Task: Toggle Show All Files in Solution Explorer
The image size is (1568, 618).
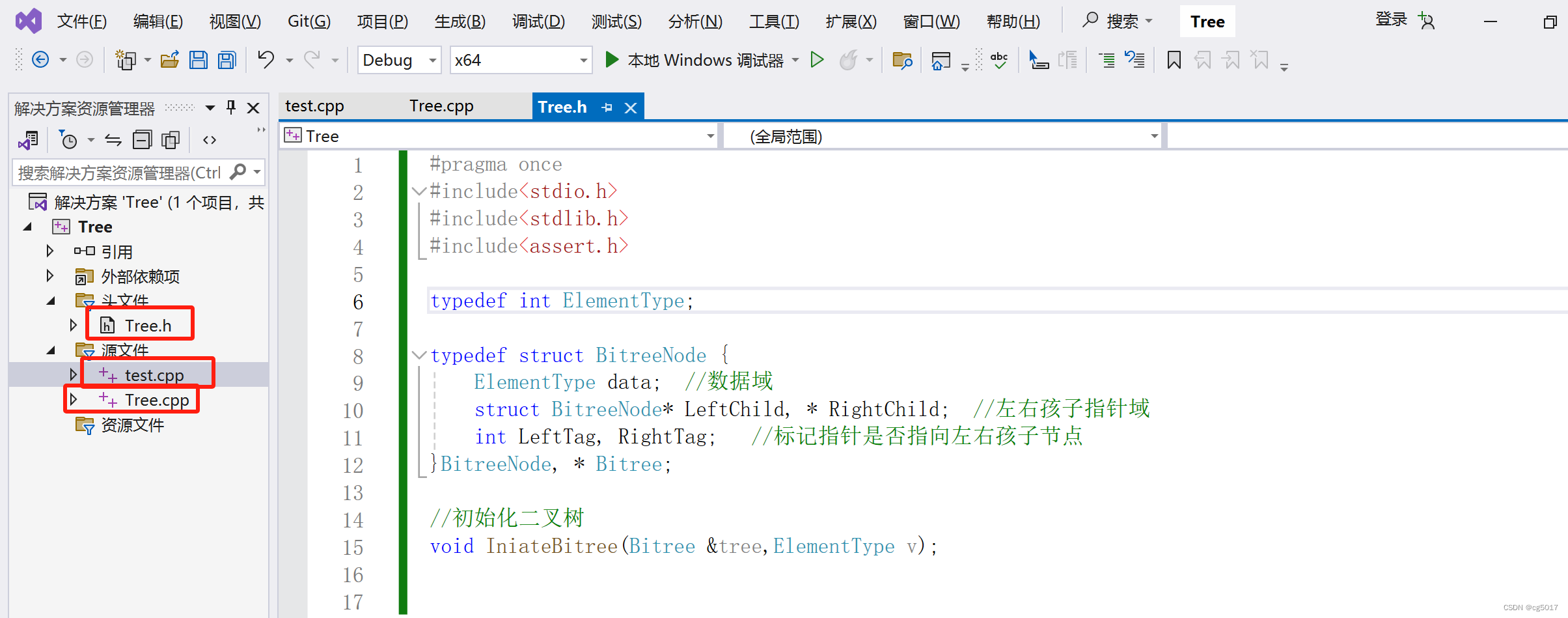Action: (171, 139)
